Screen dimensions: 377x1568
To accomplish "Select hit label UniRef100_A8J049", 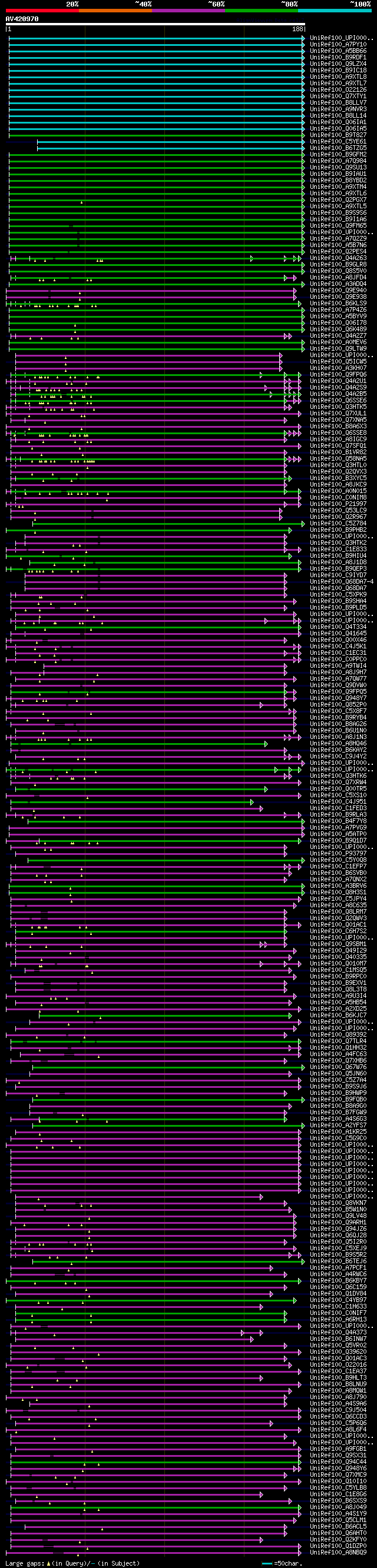I will click(338, 1507).
